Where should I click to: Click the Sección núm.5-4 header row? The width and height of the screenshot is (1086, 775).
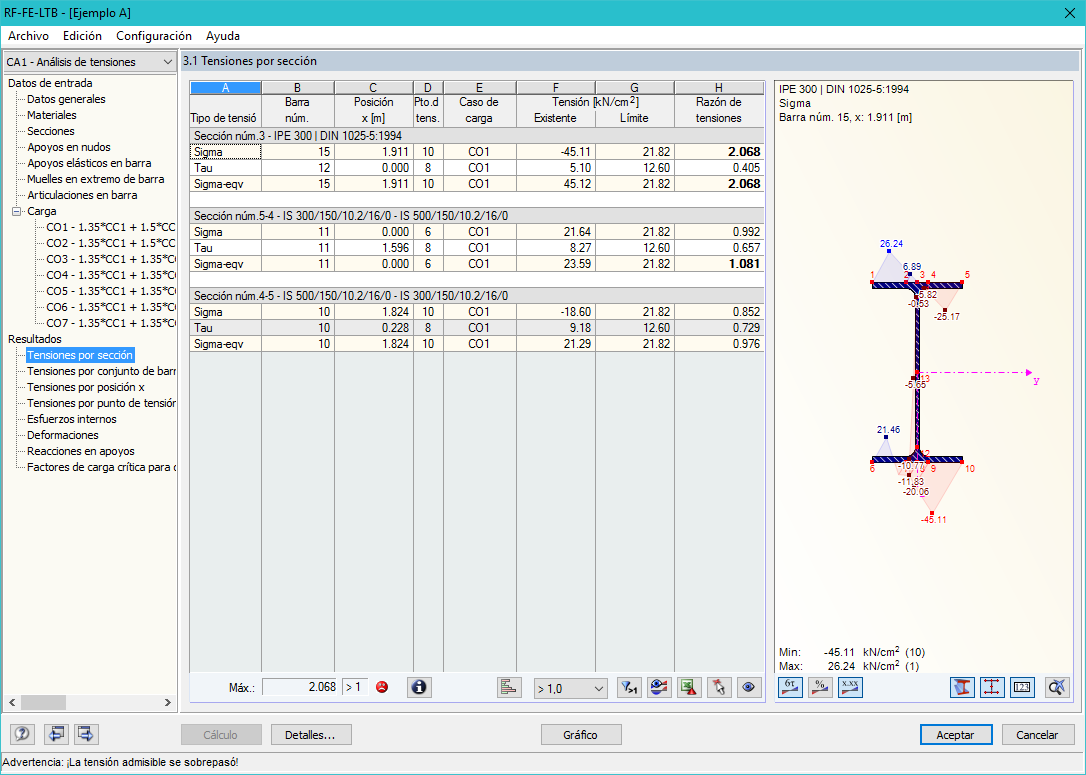[477, 216]
